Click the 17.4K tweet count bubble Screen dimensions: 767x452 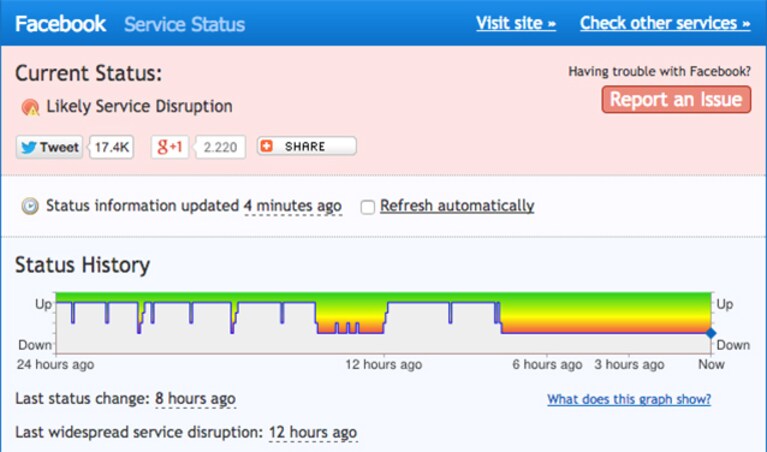(x=112, y=147)
